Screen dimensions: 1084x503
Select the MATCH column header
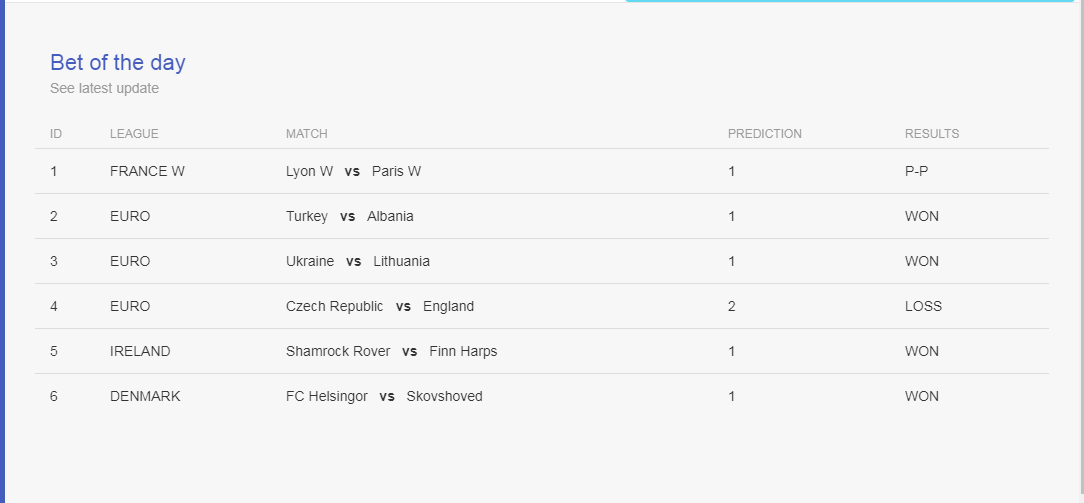[306, 134]
